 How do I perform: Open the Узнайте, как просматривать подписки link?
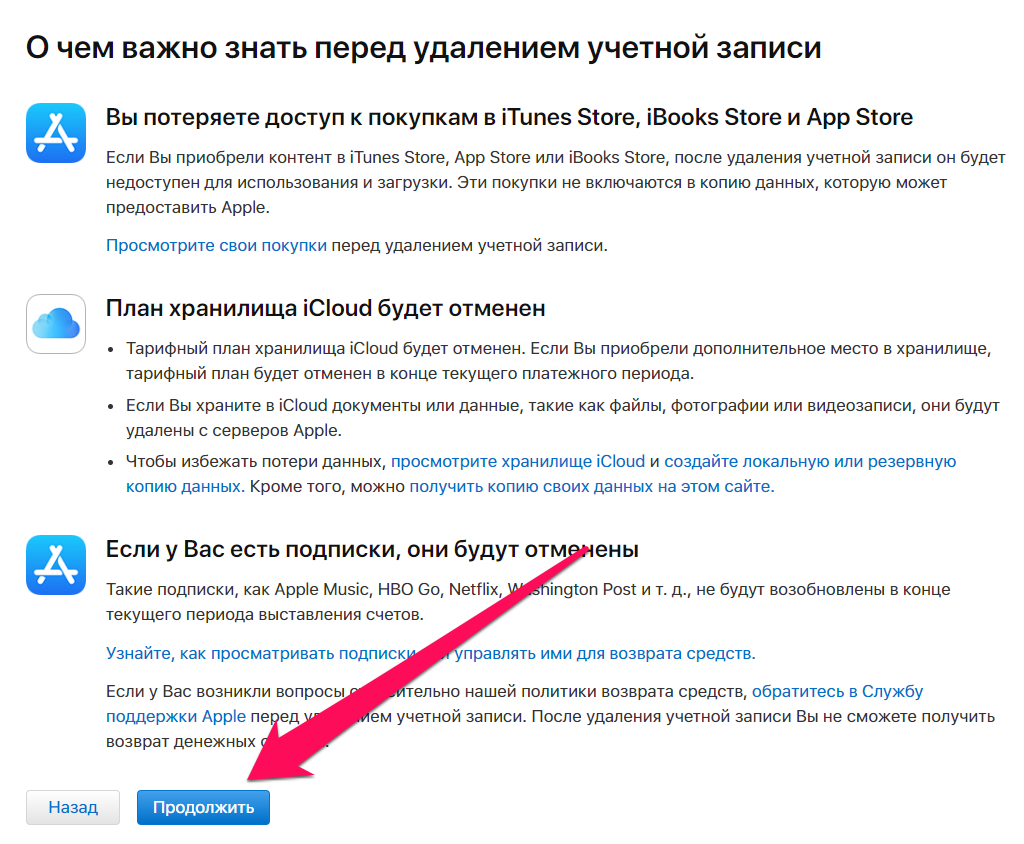(x=430, y=653)
